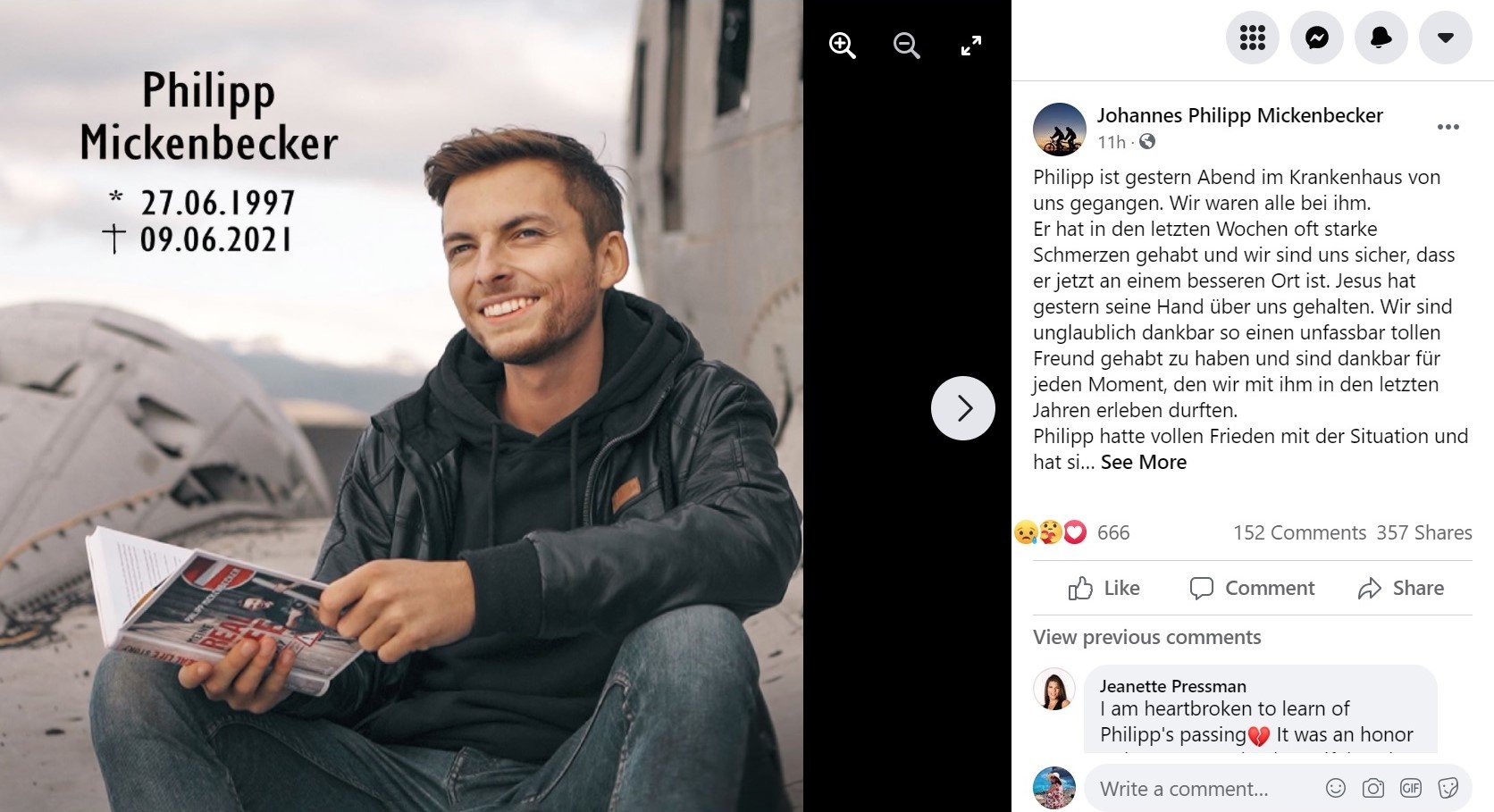The width and height of the screenshot is (1494, 812).
Task: Share this post
Action: [1400, 588]
